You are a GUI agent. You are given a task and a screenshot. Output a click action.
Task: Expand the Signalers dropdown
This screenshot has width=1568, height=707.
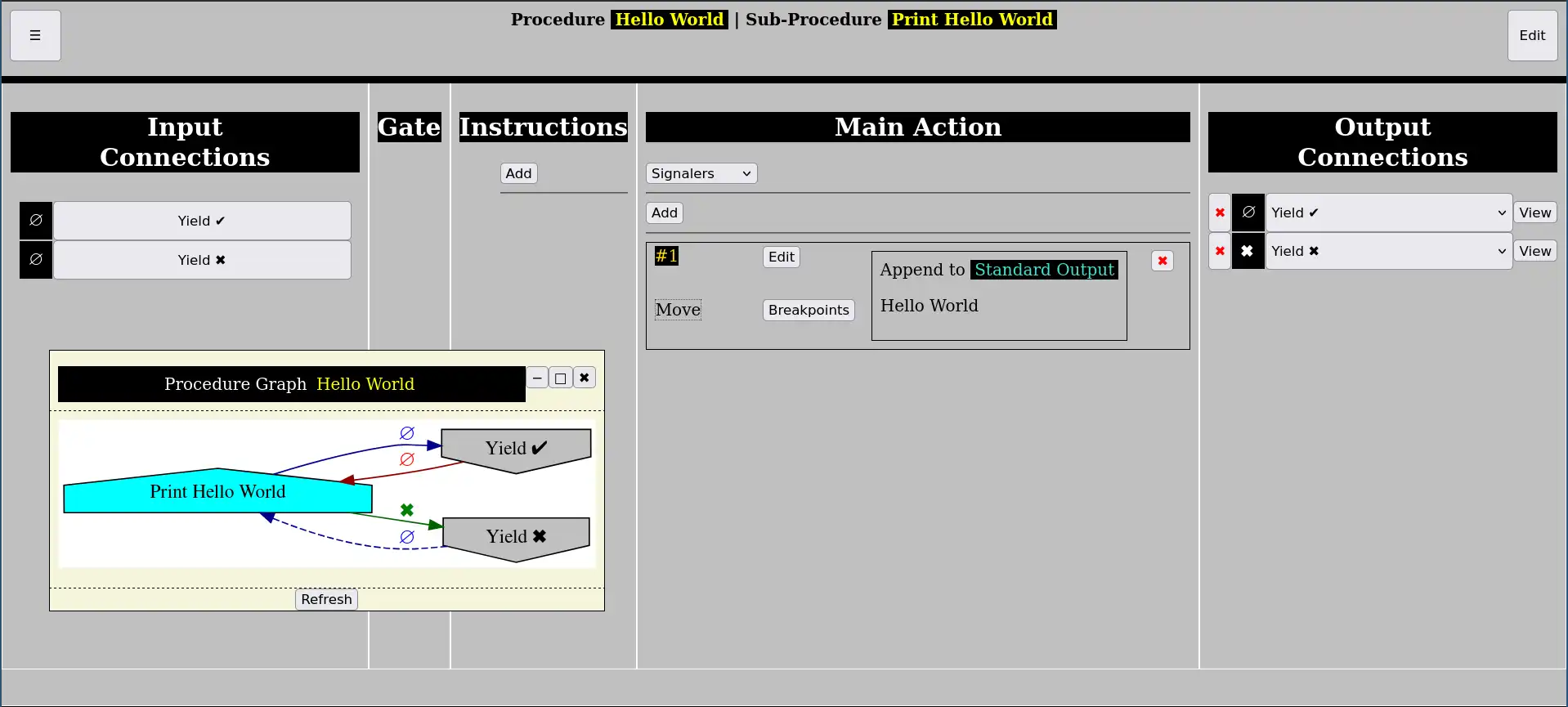(x=701, y=173)
